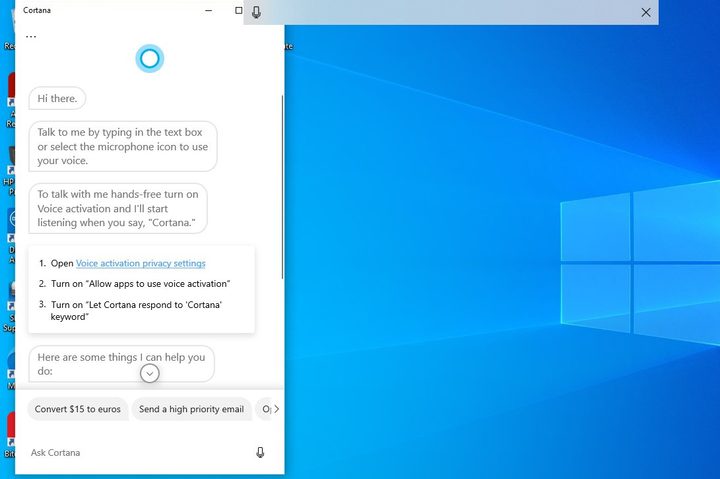Minimize the Cortana window
Image resolution: width=720 pixels, height=479 pixels.
coord(208,10)
